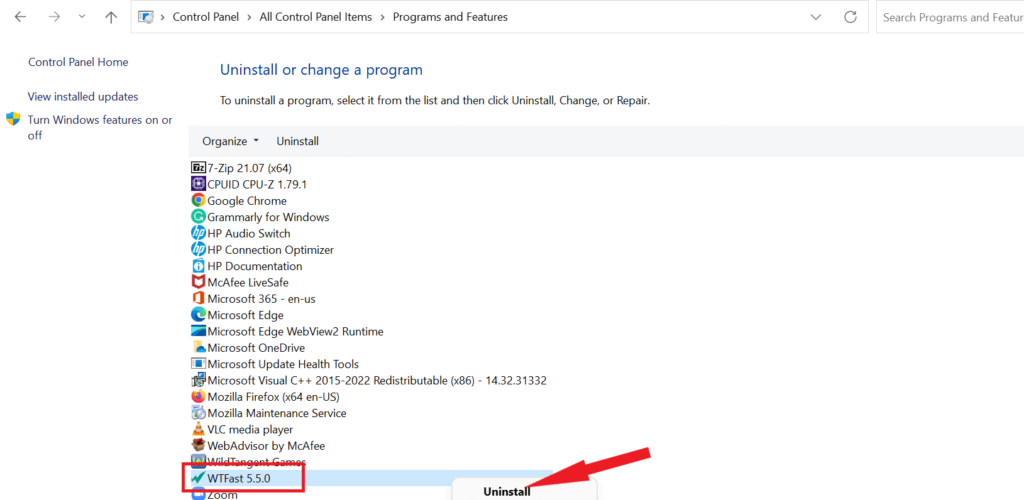
Task: Select Google Chrome in program list
Action: click(247, 200)
